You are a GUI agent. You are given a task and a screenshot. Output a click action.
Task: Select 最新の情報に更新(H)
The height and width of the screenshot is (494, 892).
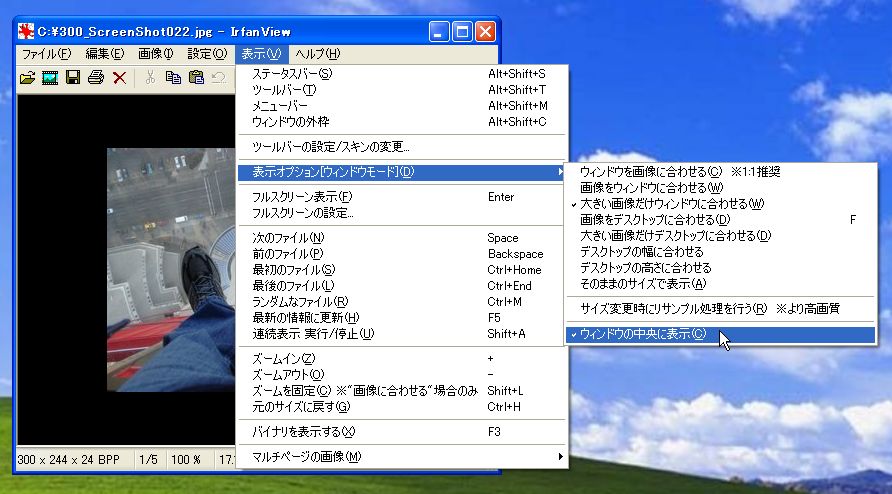click(x=402, y=318)
